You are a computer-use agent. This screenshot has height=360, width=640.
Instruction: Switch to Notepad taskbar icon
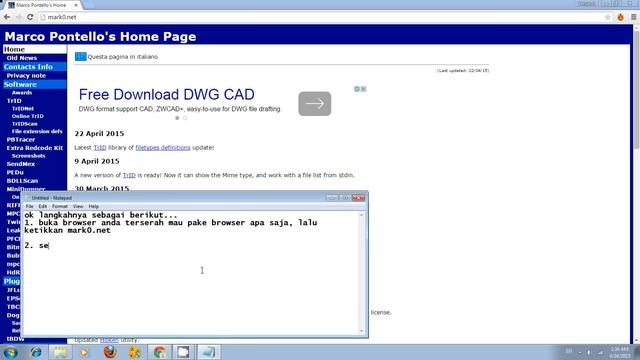coord(209,352)
